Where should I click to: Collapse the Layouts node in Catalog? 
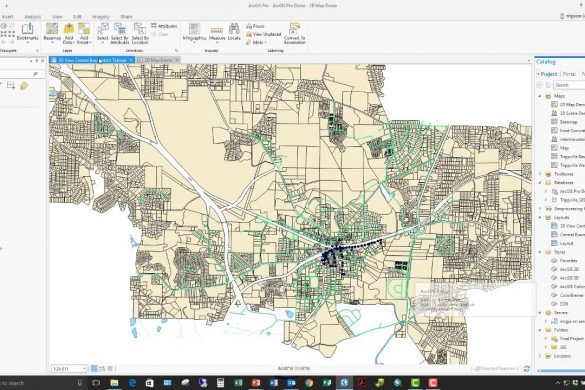pos(540,217)
